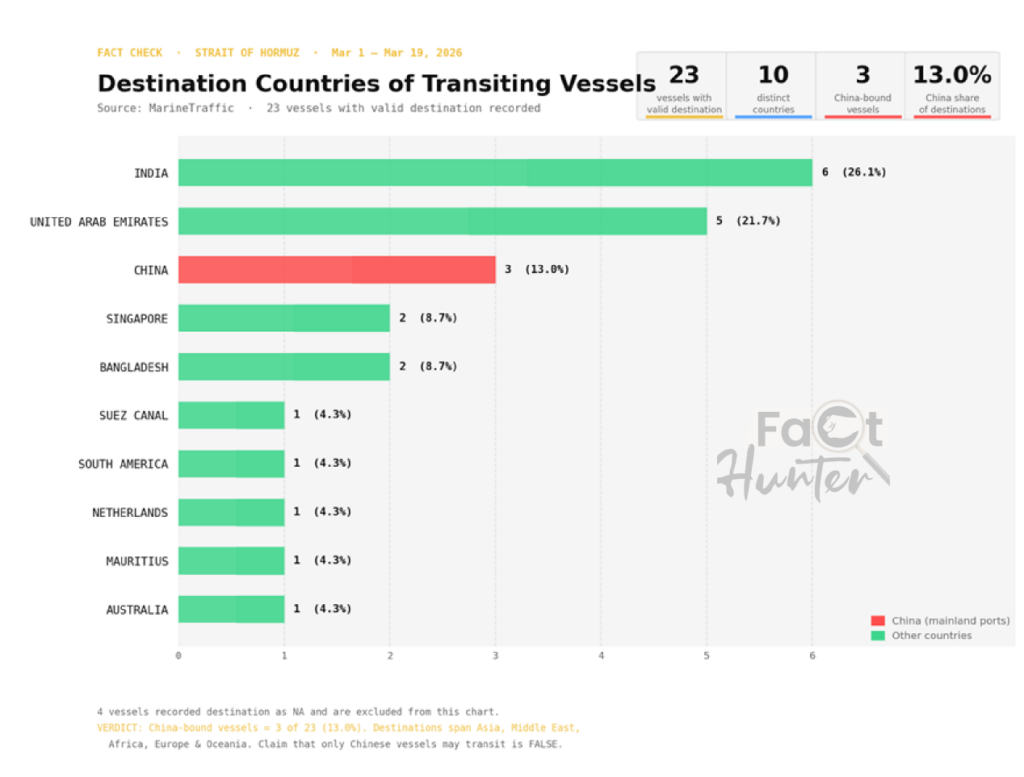Click the Fact Hunter magnifier logo
The width and height of the screenshot is (1024, 777).
(803, 457)
